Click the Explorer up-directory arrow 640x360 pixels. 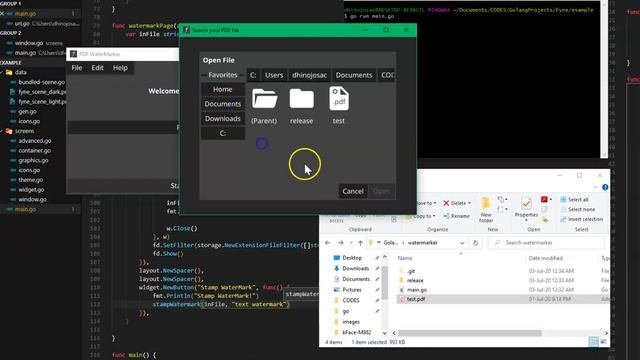[x=360, y=243]
